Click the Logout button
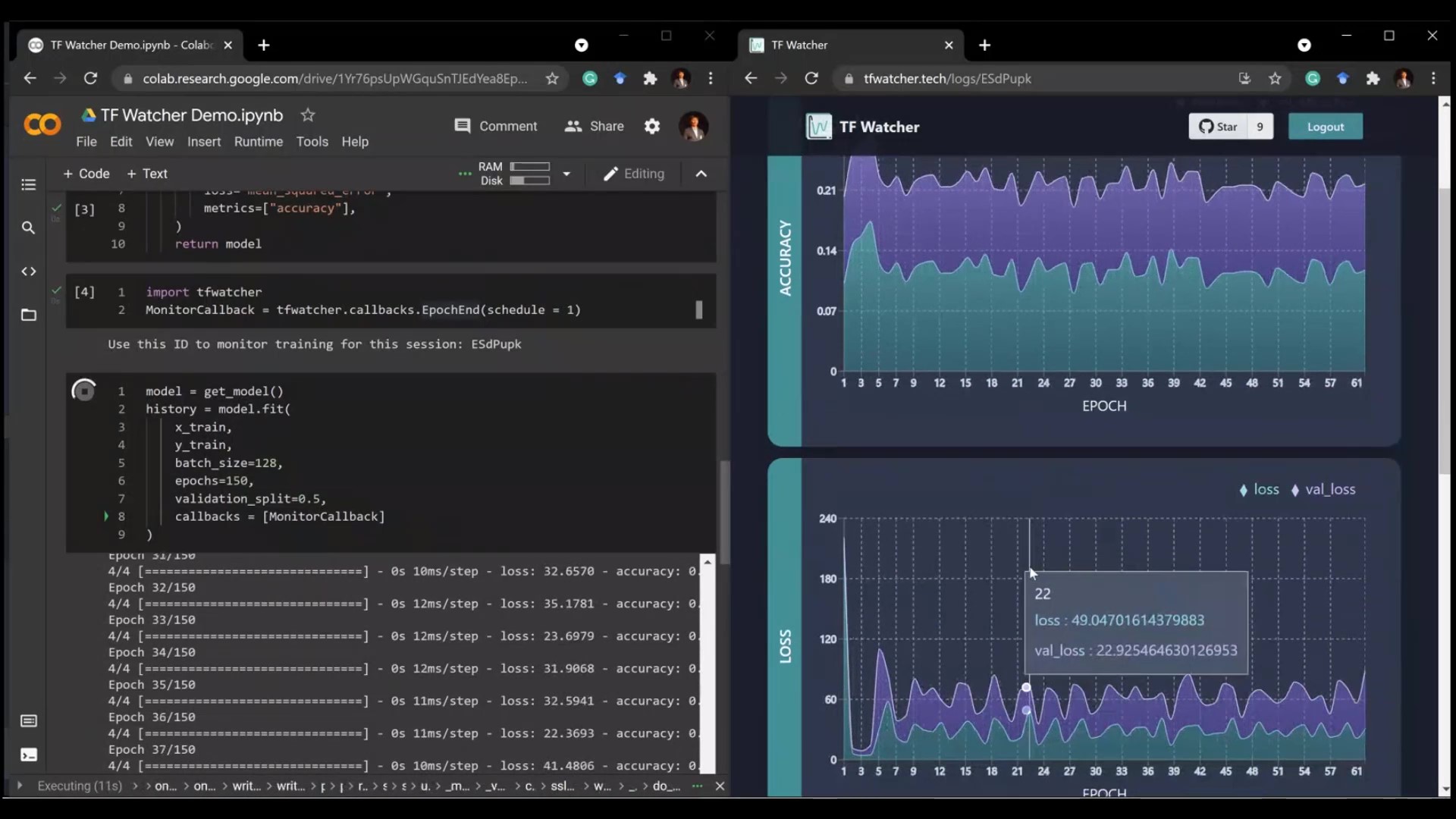This screenshot has width=1456, height=819. 1325,127
